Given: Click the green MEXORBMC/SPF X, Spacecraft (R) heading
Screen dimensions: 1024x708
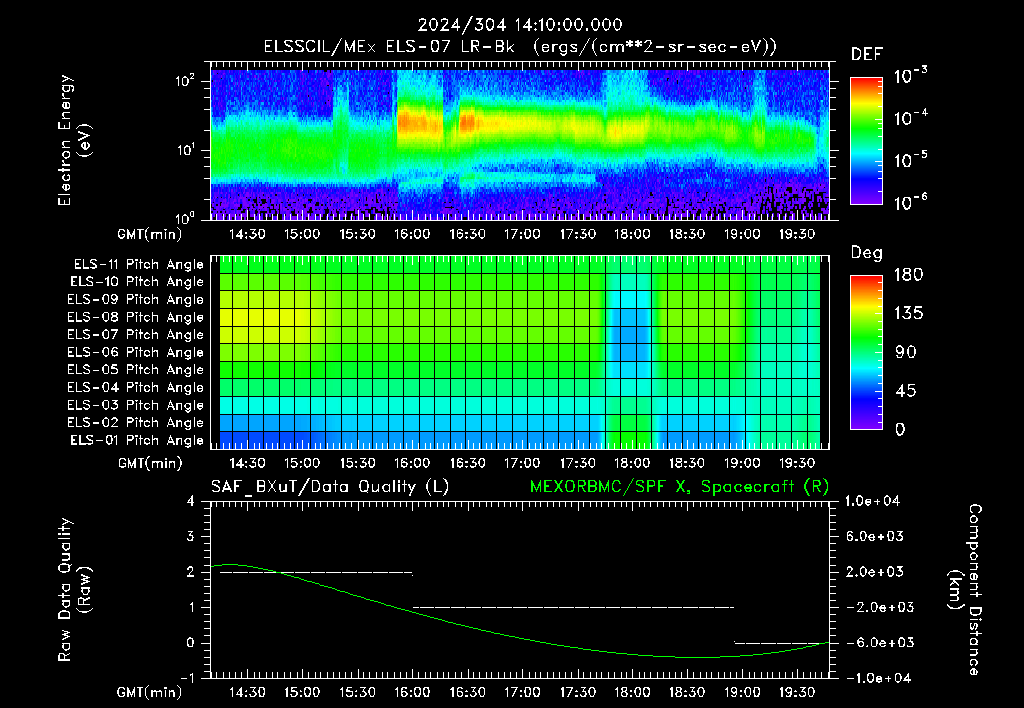Looking at the screenshot, I should 679,487.
